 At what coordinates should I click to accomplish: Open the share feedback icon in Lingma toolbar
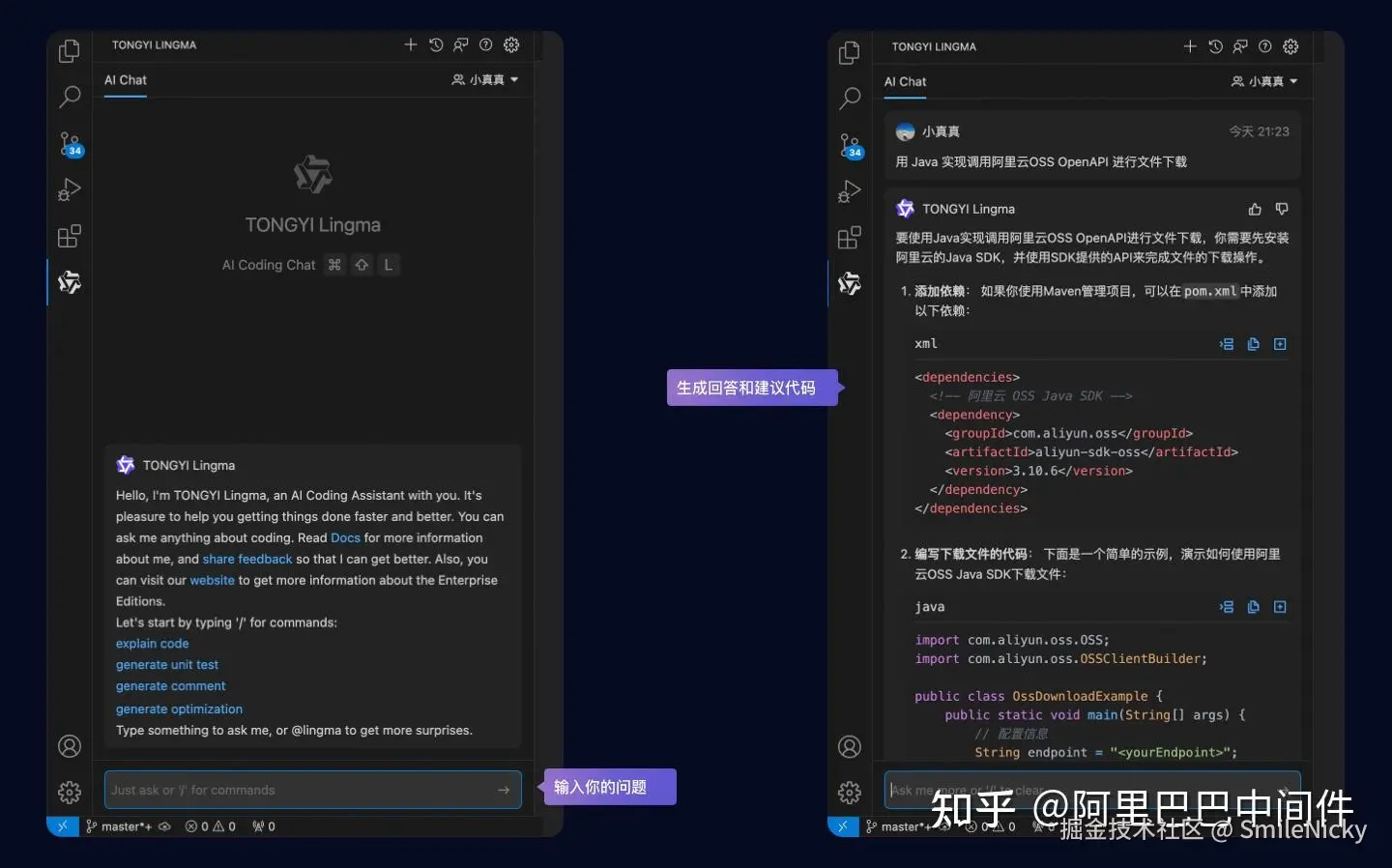pyautogui.click(x=460, y=44)
